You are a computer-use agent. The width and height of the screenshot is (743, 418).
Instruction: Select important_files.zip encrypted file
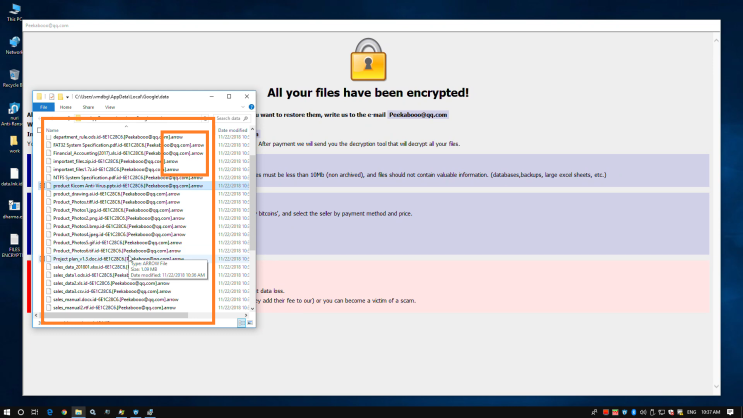pyautogui.click(x=115, y=161)
